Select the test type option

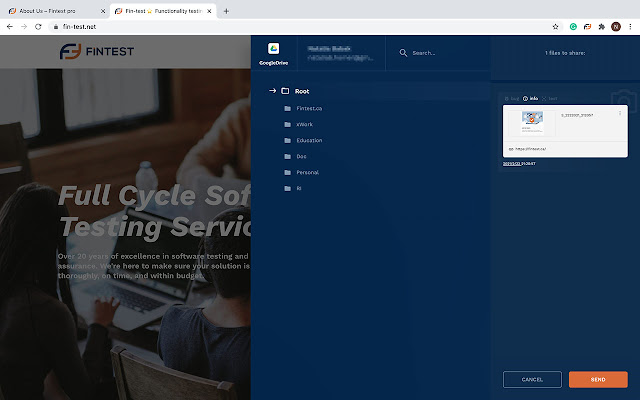(x=551, y=98)
